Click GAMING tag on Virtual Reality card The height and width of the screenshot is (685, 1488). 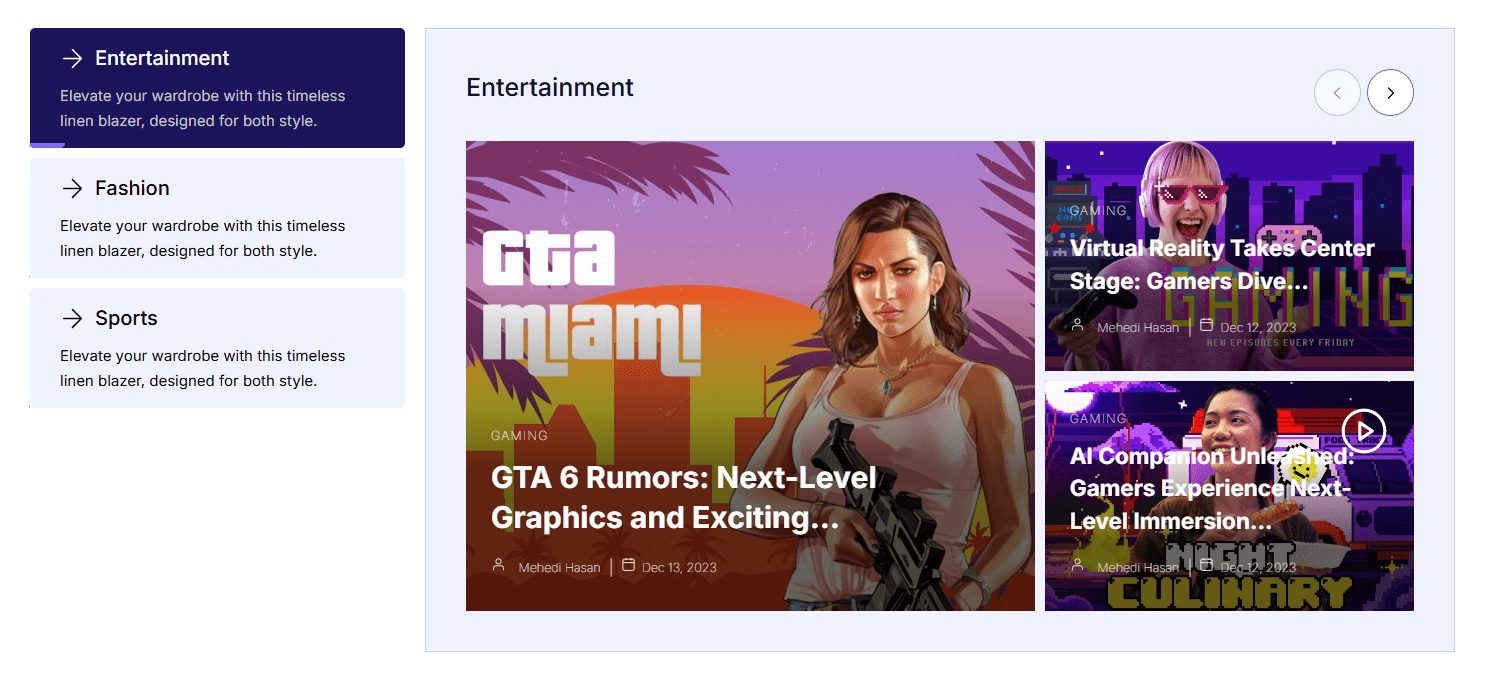(1098, 211)
